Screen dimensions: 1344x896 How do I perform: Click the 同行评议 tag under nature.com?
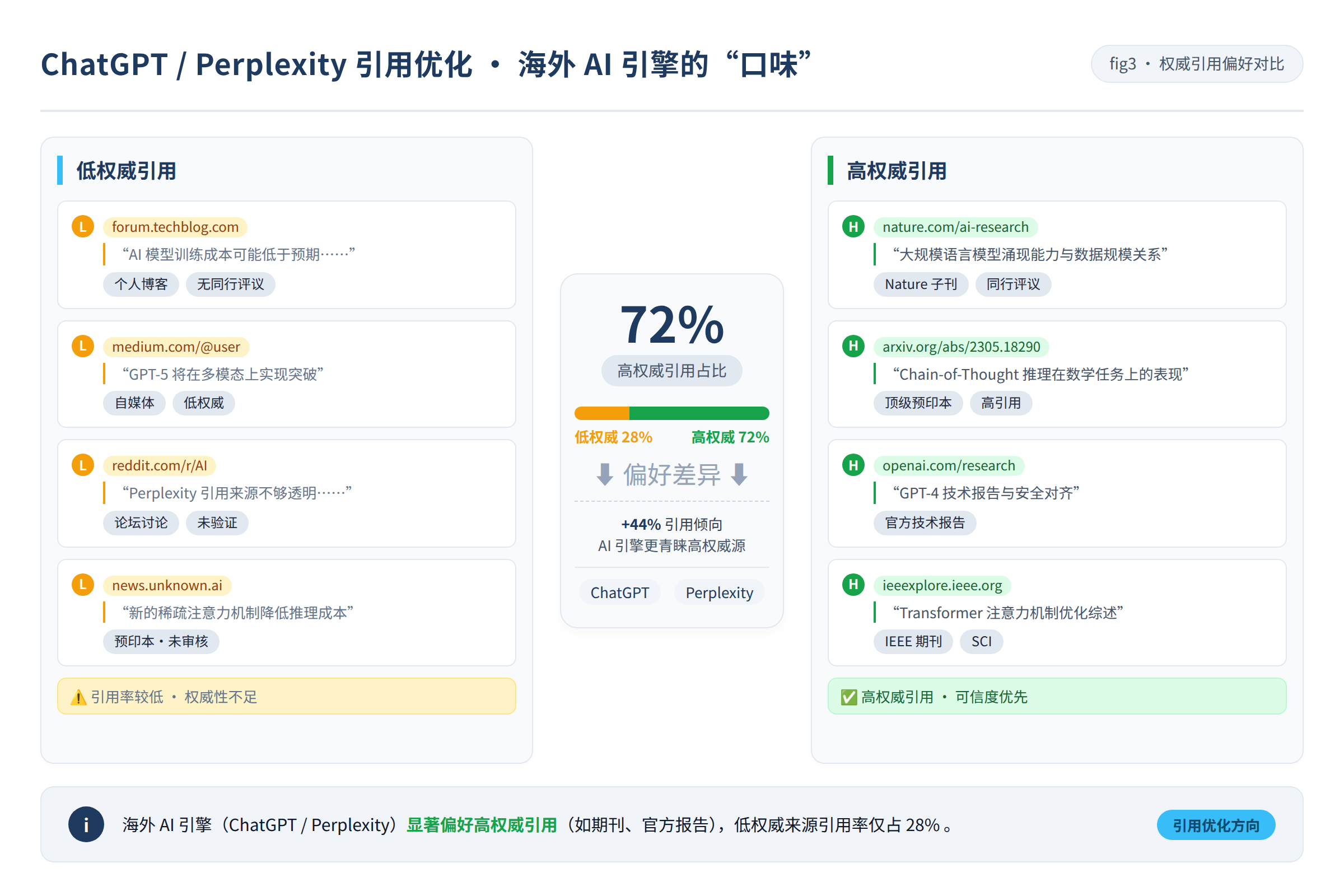pos(1013,284)
